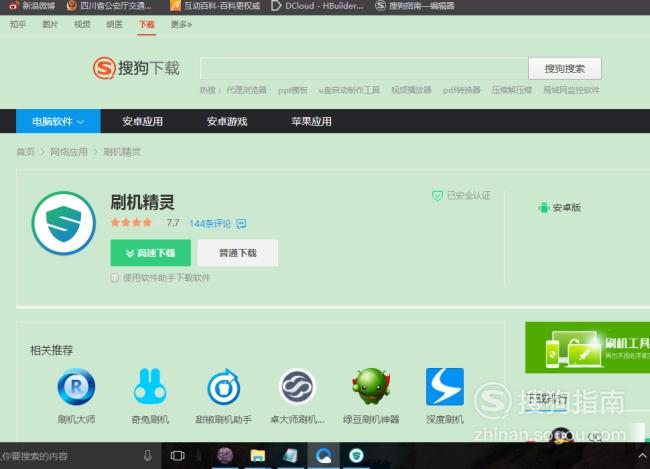Screen dimensions: 650x469
Task: Click the microphone icon in taskbar search
Action: pos(148,456)
